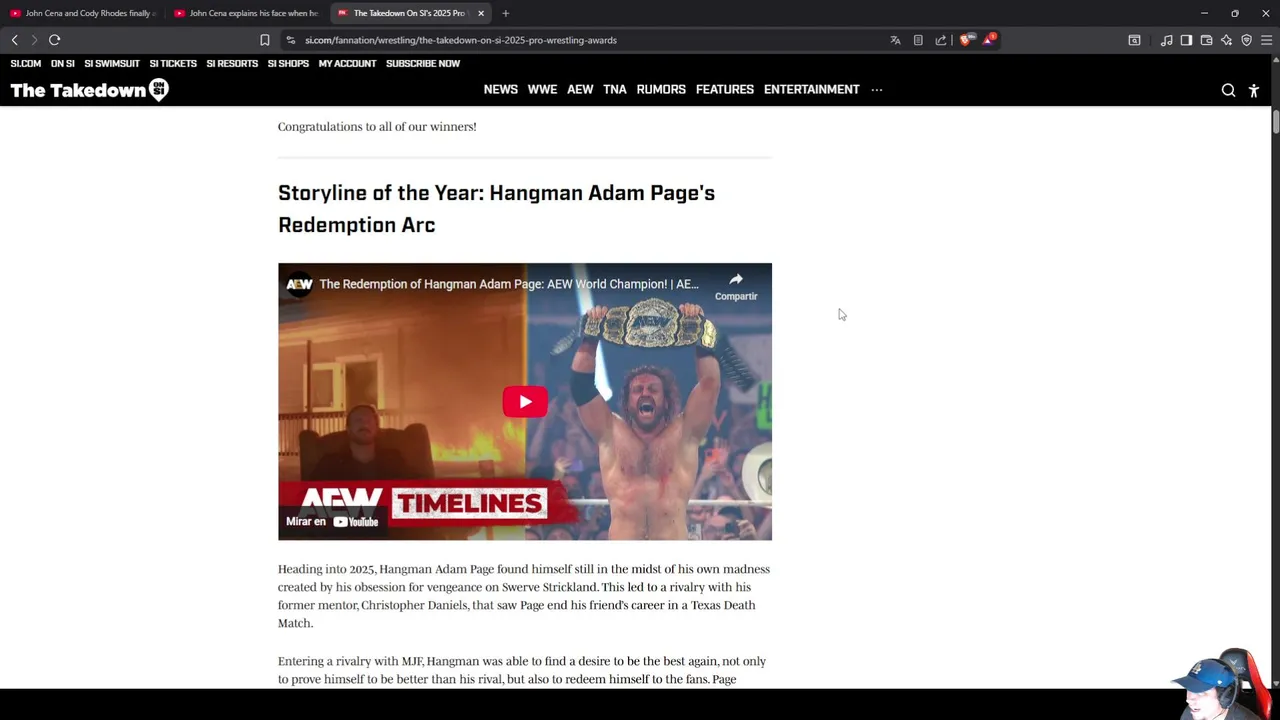This screenshot has height=720, width=1280.
Task: Open the RUMORS menu item
Action: click(x=661, y=89)
